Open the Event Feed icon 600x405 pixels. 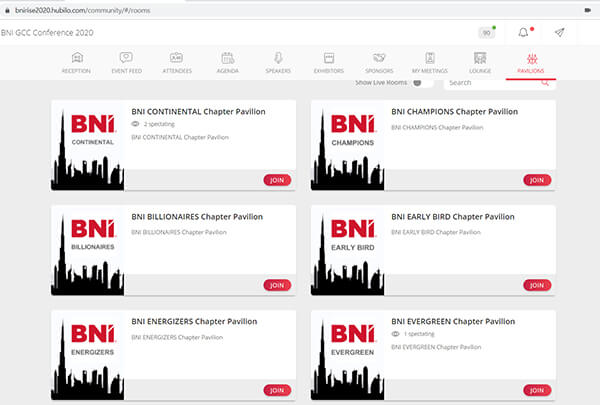(x=126, y=58)
